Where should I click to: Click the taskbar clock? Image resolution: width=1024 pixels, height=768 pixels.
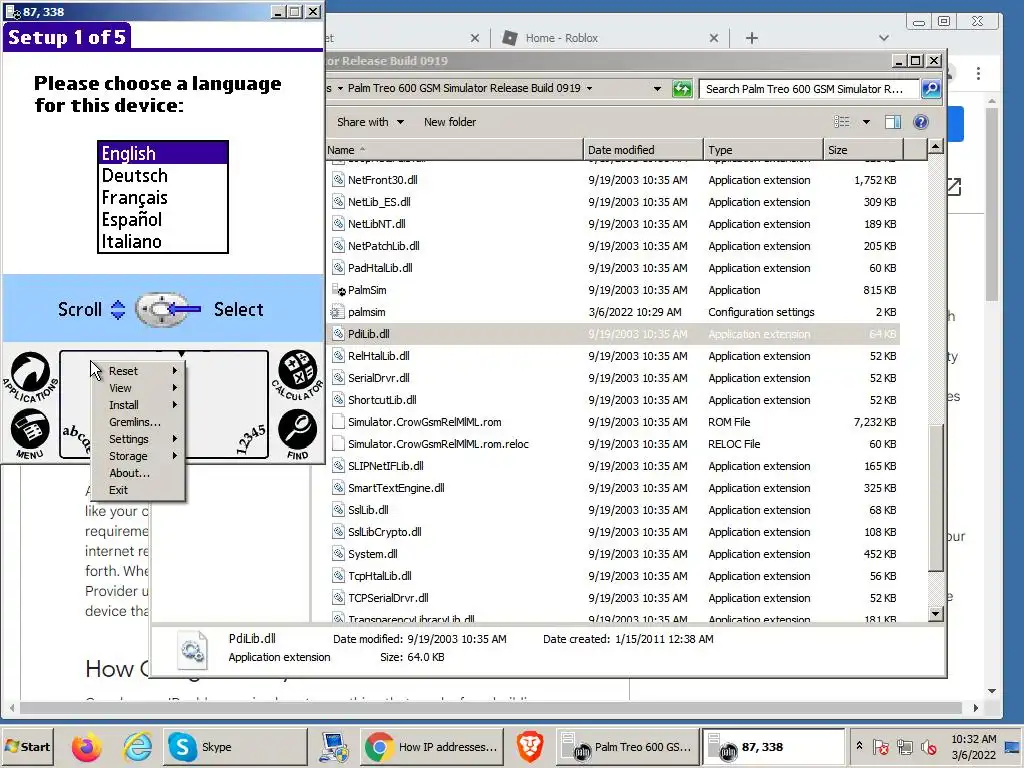pos(974,747)
